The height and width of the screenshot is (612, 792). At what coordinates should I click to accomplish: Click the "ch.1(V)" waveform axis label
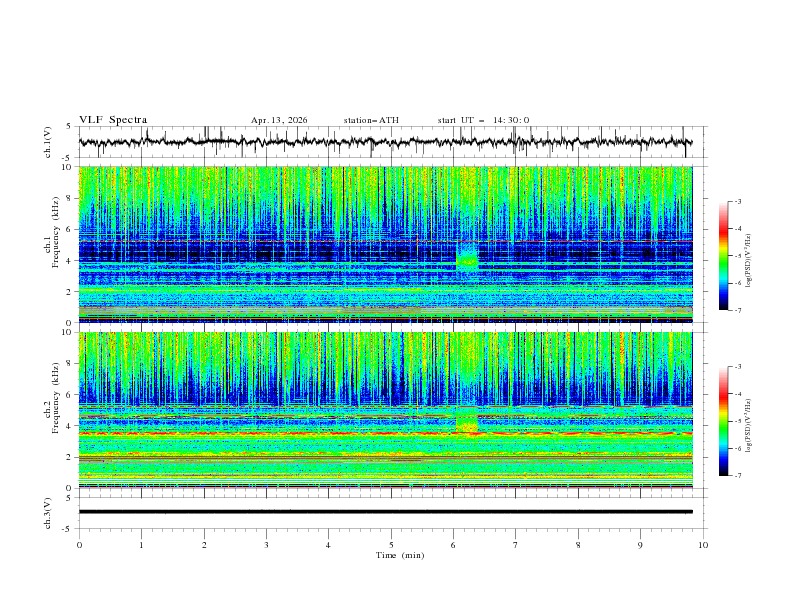tap(48, 142)
